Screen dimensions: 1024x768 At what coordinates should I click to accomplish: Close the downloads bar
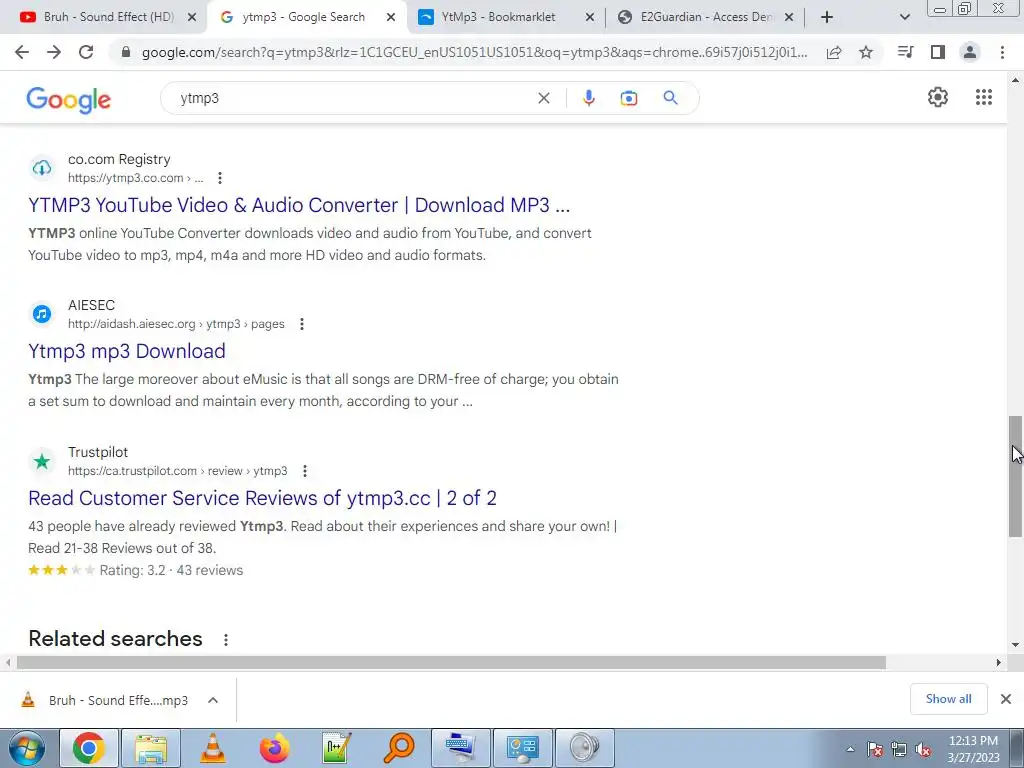pyautogui.click(x=1006, y=699)
